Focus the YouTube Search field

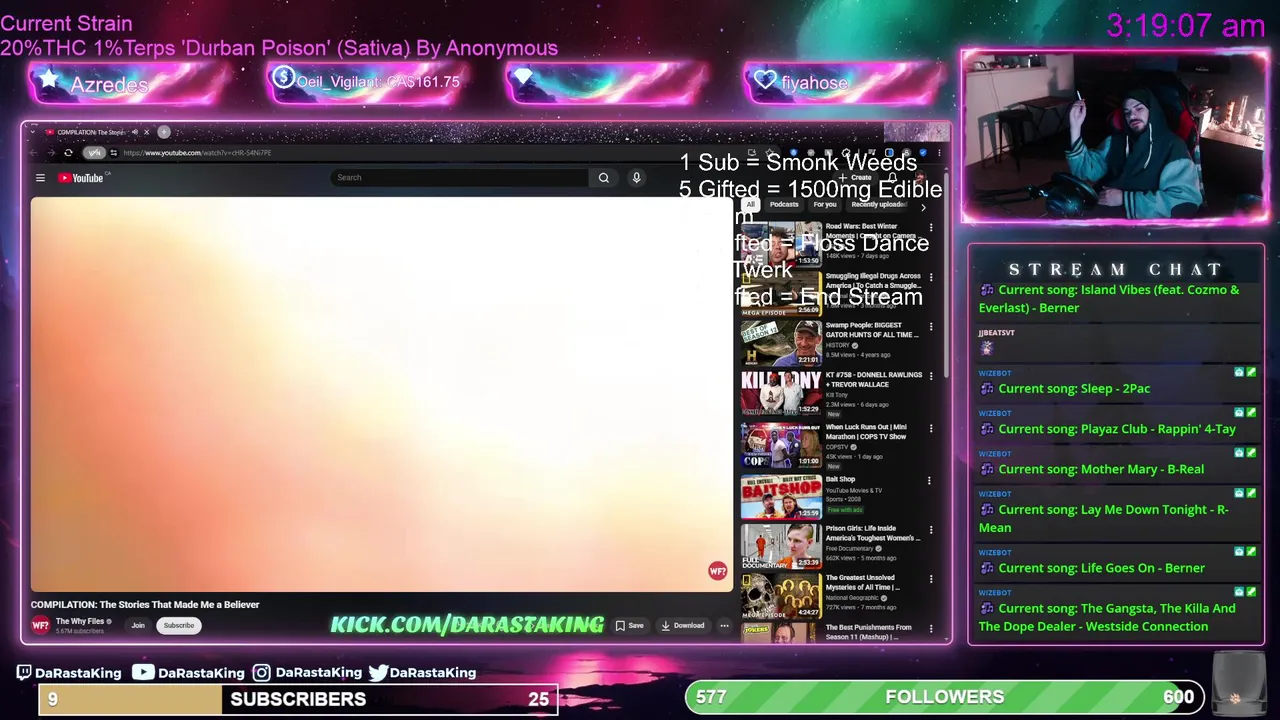point(460,178)
